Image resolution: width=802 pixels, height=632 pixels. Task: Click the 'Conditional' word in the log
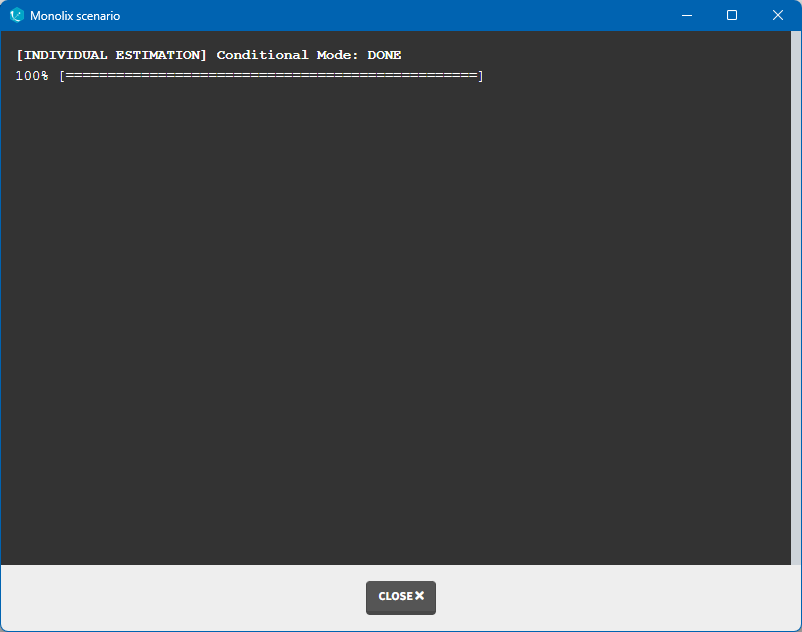[262, 55]
